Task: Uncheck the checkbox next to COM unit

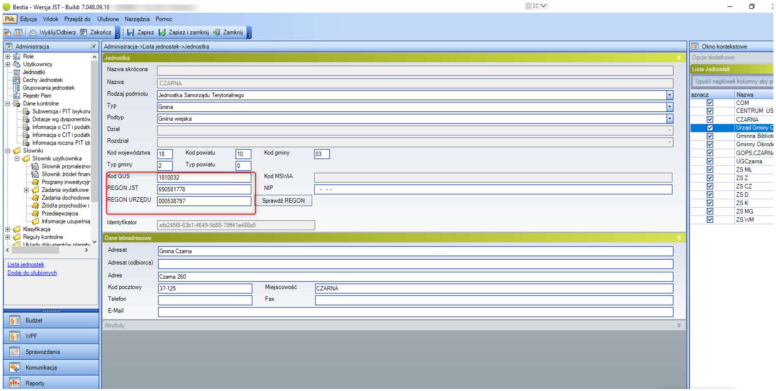Action: (x=710, y=103)
